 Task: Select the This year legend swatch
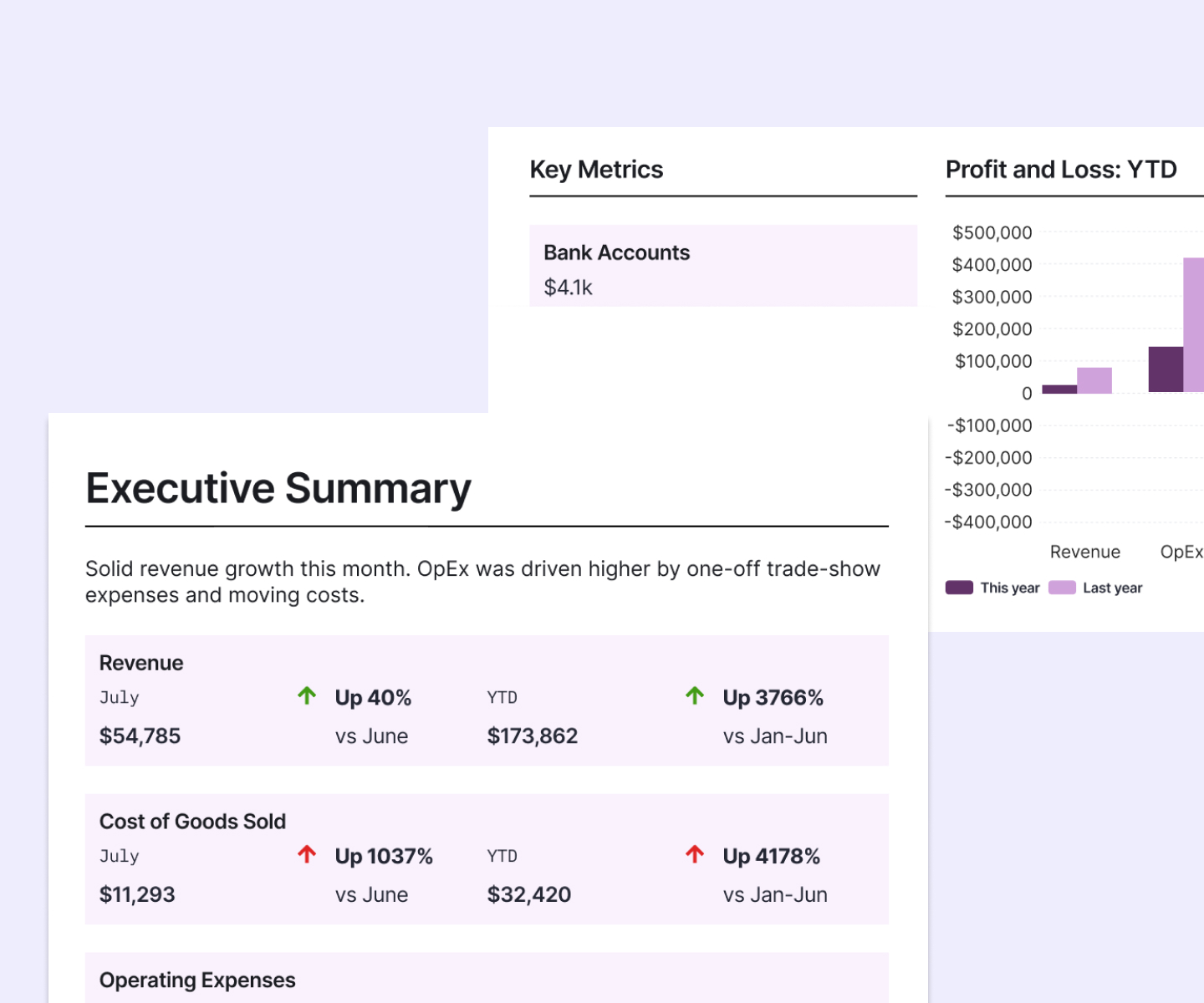(959, 588)
